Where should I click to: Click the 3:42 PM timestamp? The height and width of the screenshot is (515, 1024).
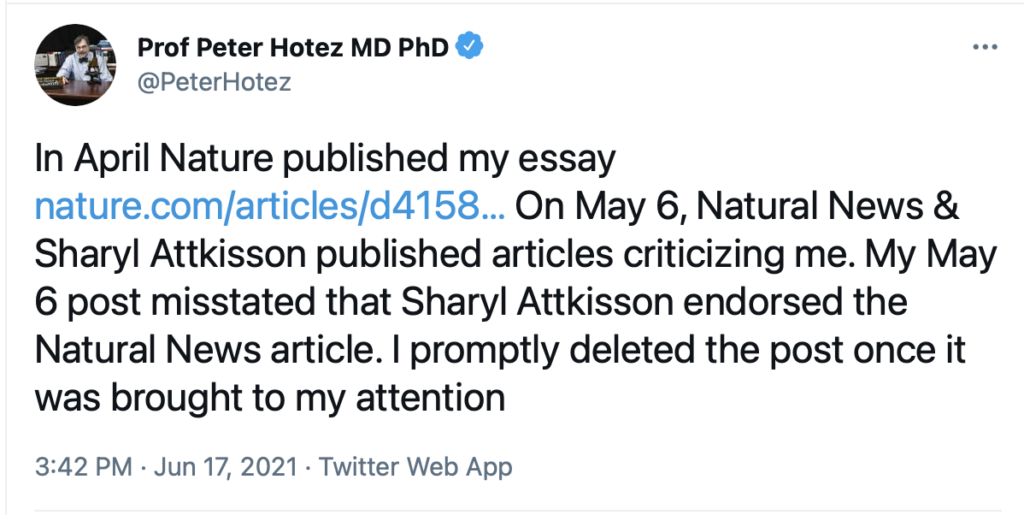84,467
